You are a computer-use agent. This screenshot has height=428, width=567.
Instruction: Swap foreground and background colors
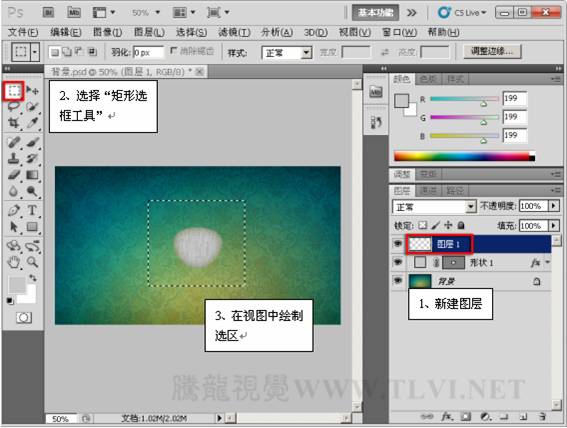pos(33,278)
